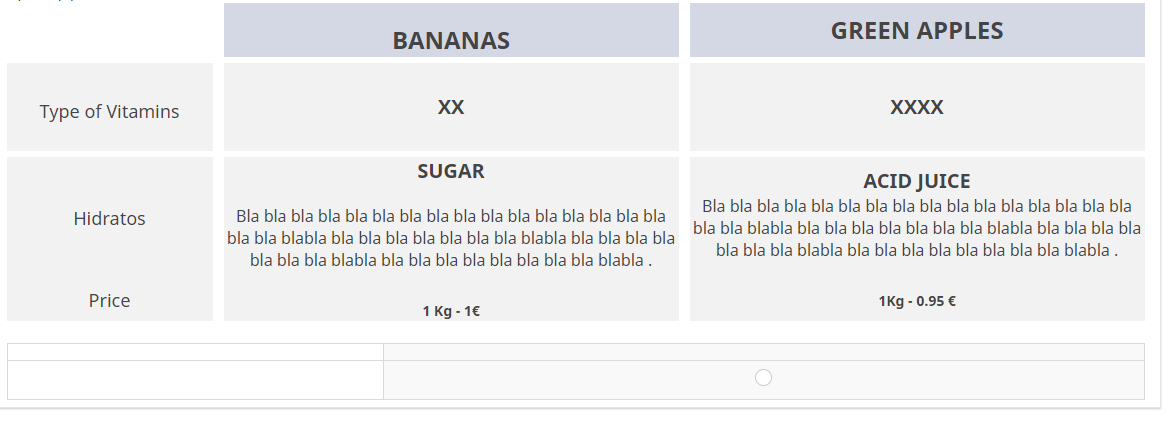The height and width of the screenshot is (422, 1174).
Task: Click the right end of the radio button's cell
Action: click(1120, 379)
